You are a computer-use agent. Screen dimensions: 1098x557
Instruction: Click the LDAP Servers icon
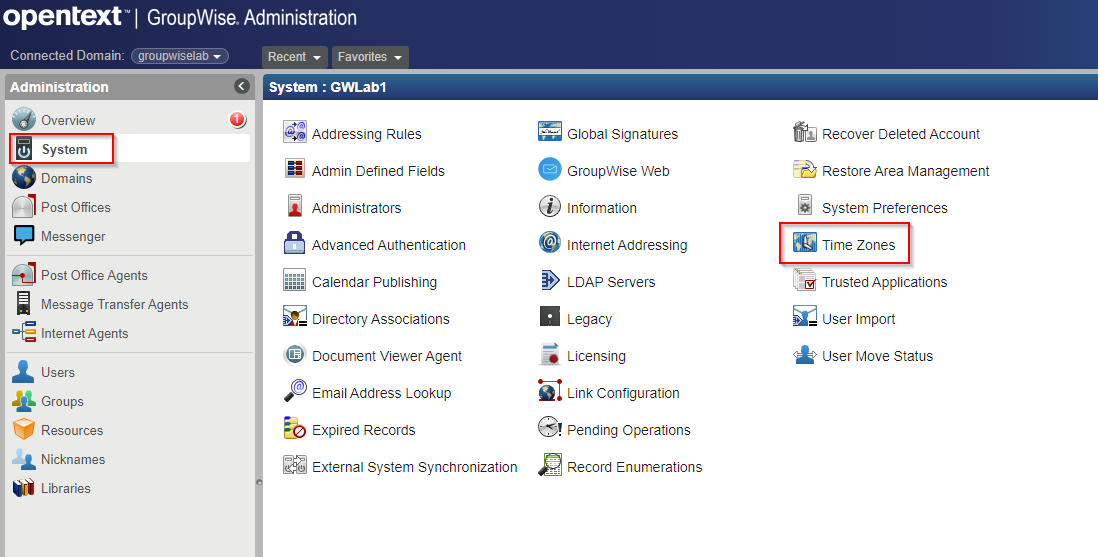(x=550, y=282)
